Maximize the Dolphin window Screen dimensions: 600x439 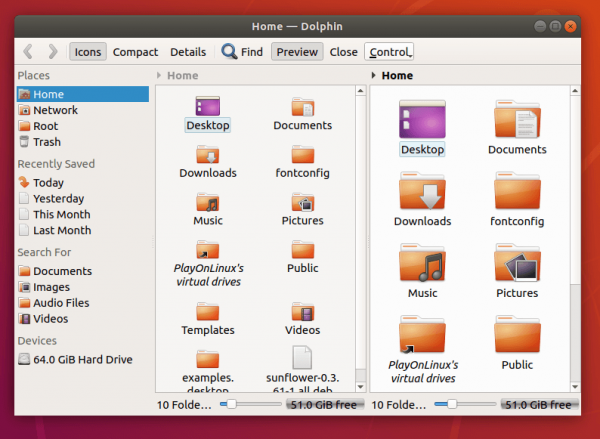(555, 26)
